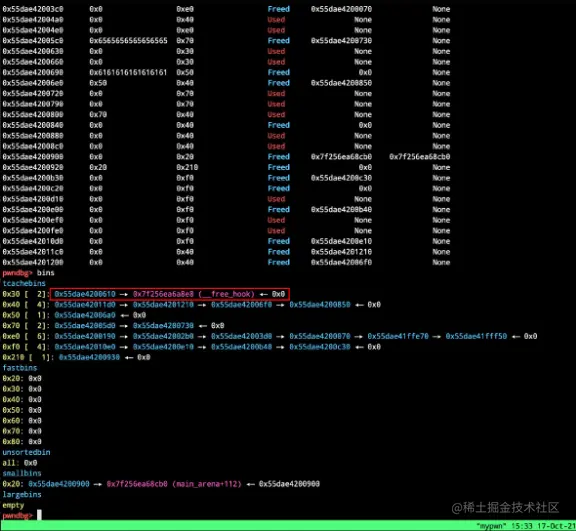Click the tcache entry '0x55dae41fff50'
Viewport: 576px width, 531px height.
[x=476, y=336]
